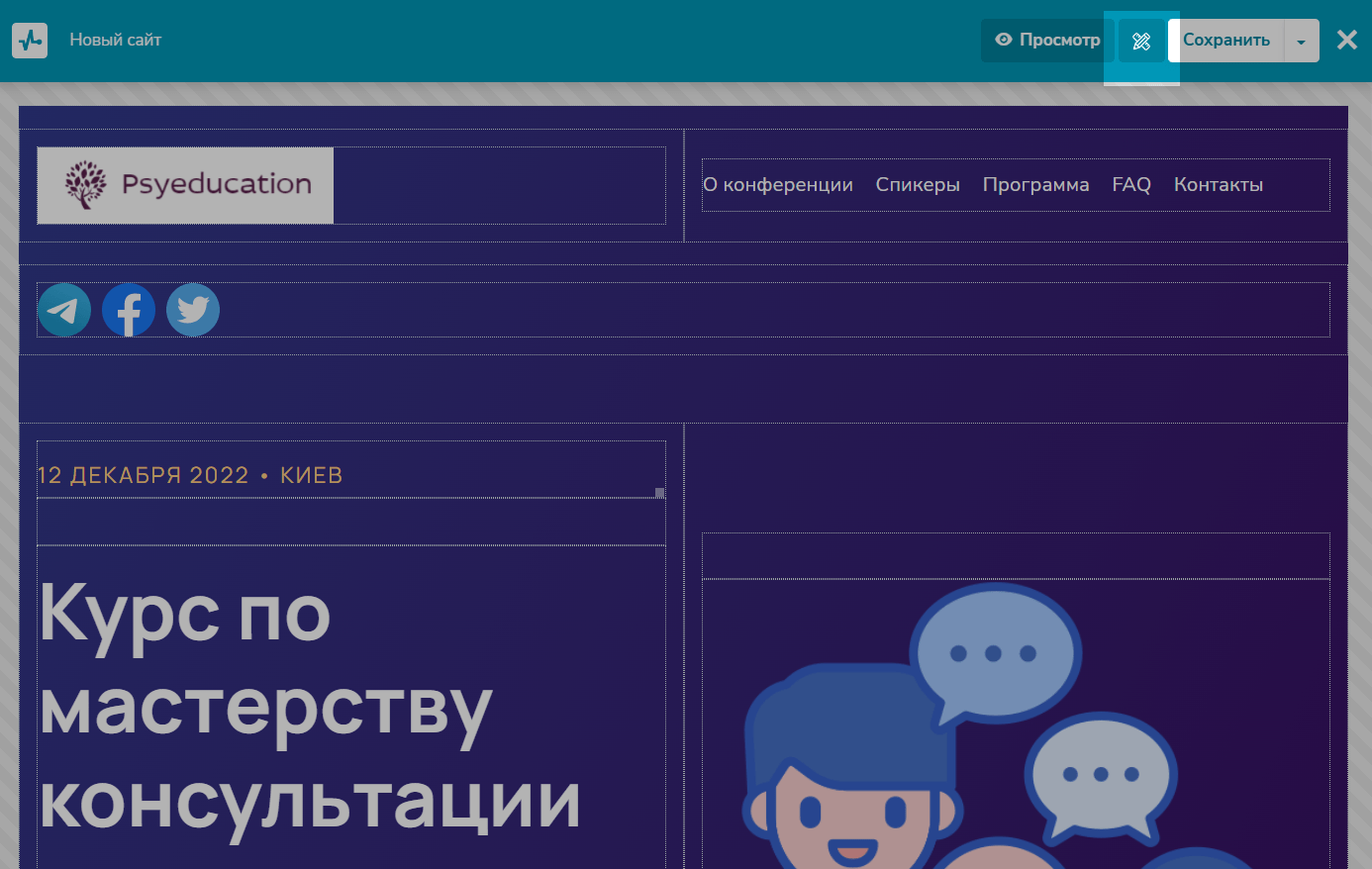Viewport: 1372px width, 869px height.
Task: Expand the Сохранить dropdown arrow
Action: coord(1302,41)
